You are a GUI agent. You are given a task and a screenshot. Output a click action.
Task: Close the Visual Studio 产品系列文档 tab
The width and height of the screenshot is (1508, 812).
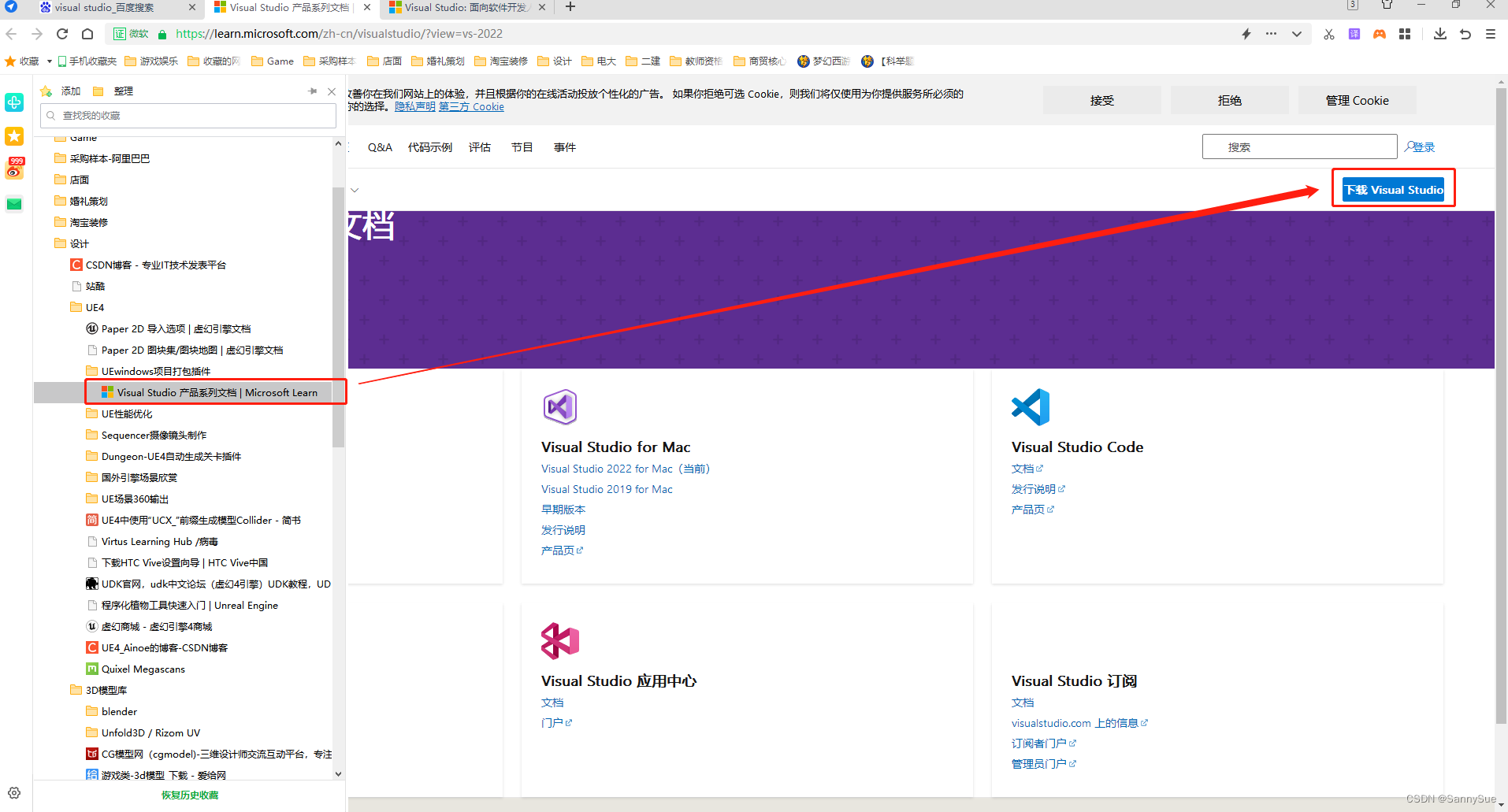(367, 7)
